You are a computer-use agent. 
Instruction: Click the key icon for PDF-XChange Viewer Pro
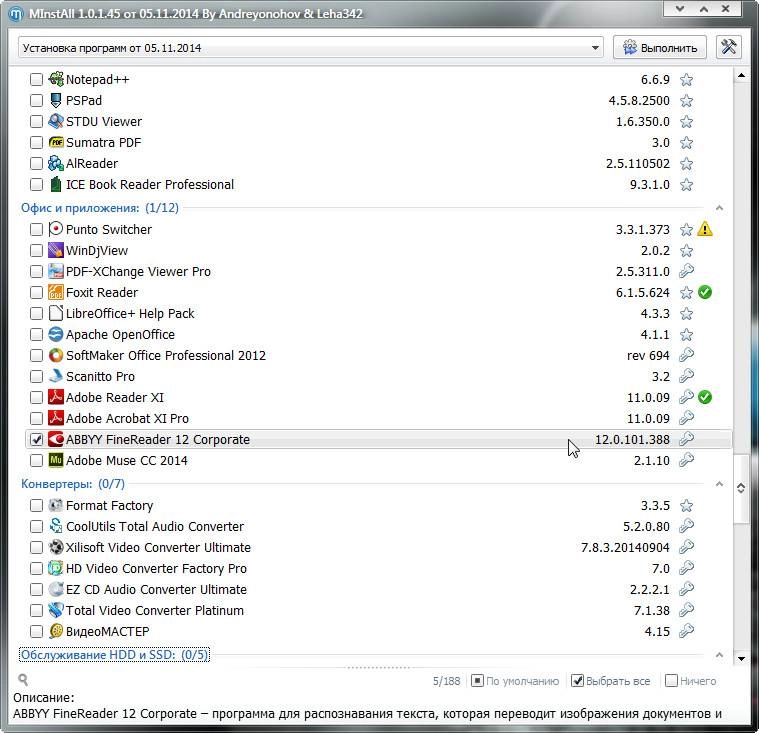point(686,272)
